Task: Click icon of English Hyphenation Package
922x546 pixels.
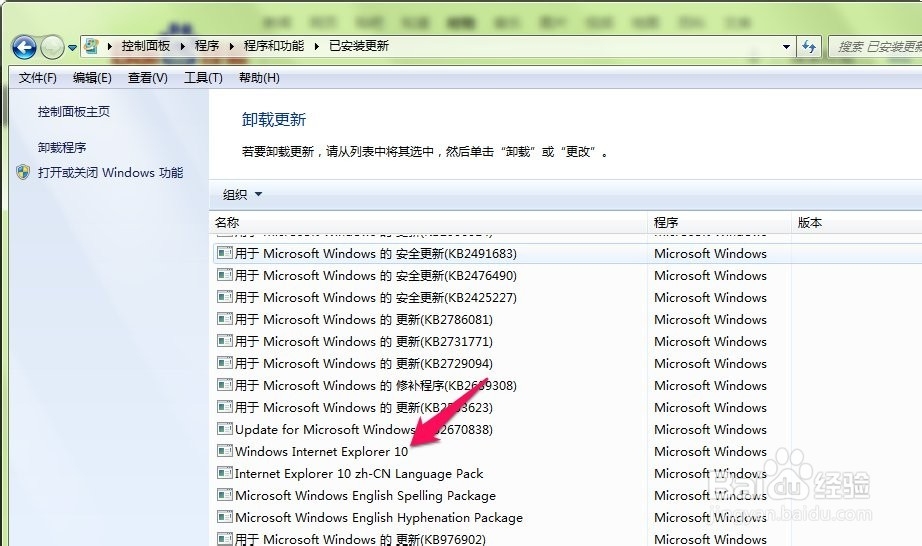Action: 225,517
